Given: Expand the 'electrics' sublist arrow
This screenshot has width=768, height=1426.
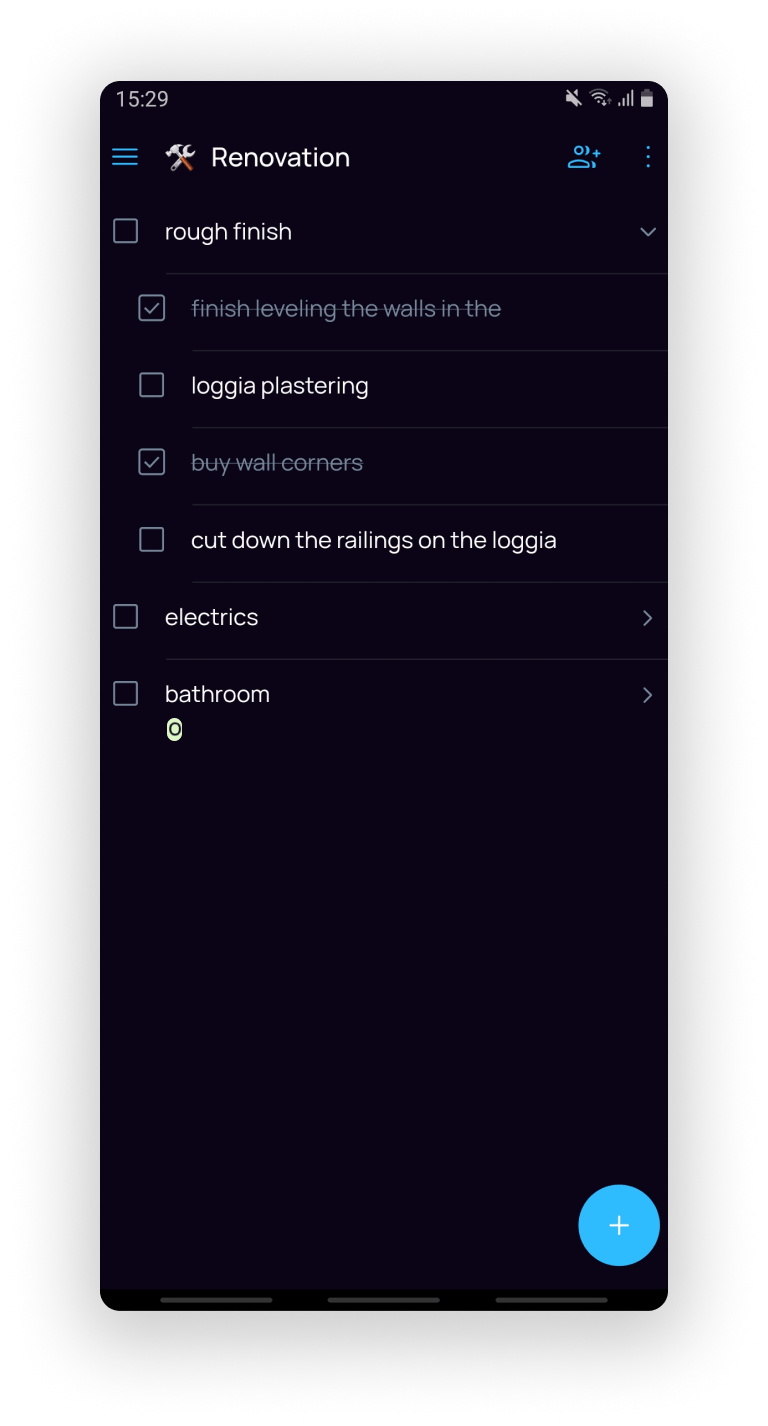Looking at the screenshot, I should [647, 617].
